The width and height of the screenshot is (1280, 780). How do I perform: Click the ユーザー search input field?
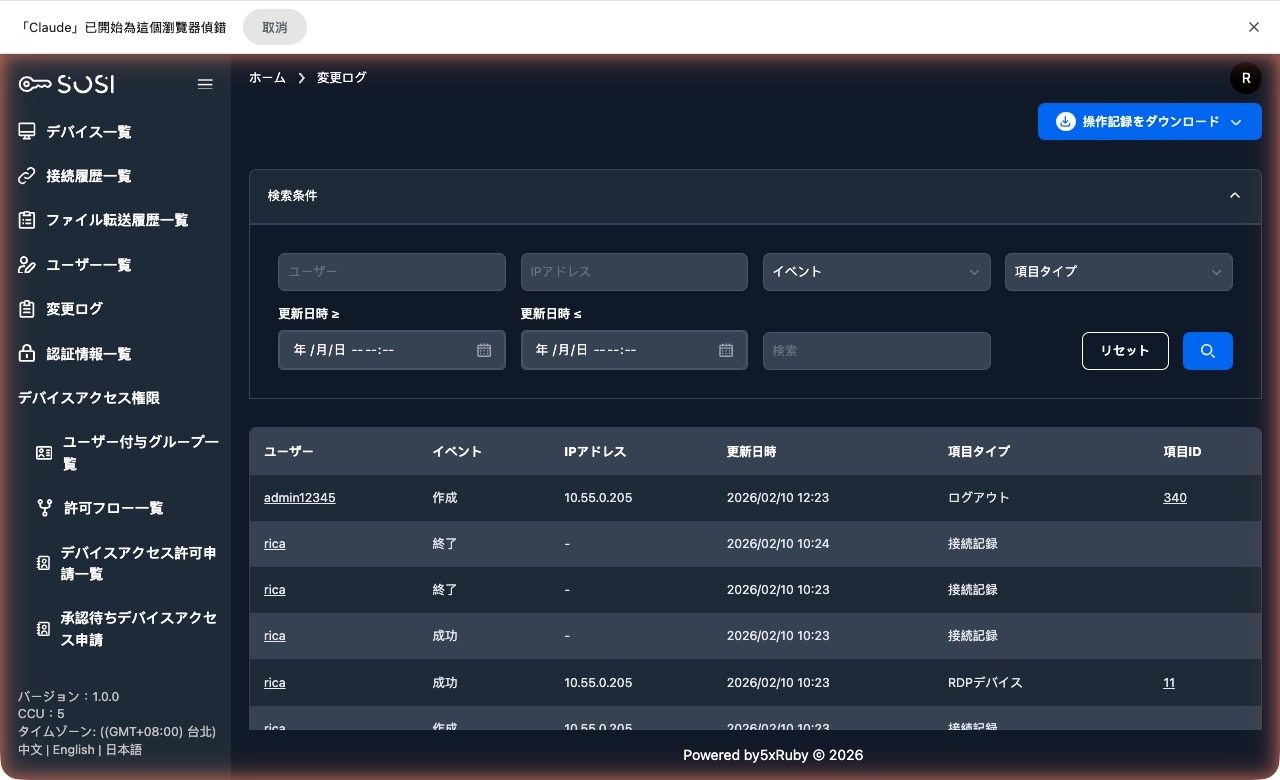391,272
